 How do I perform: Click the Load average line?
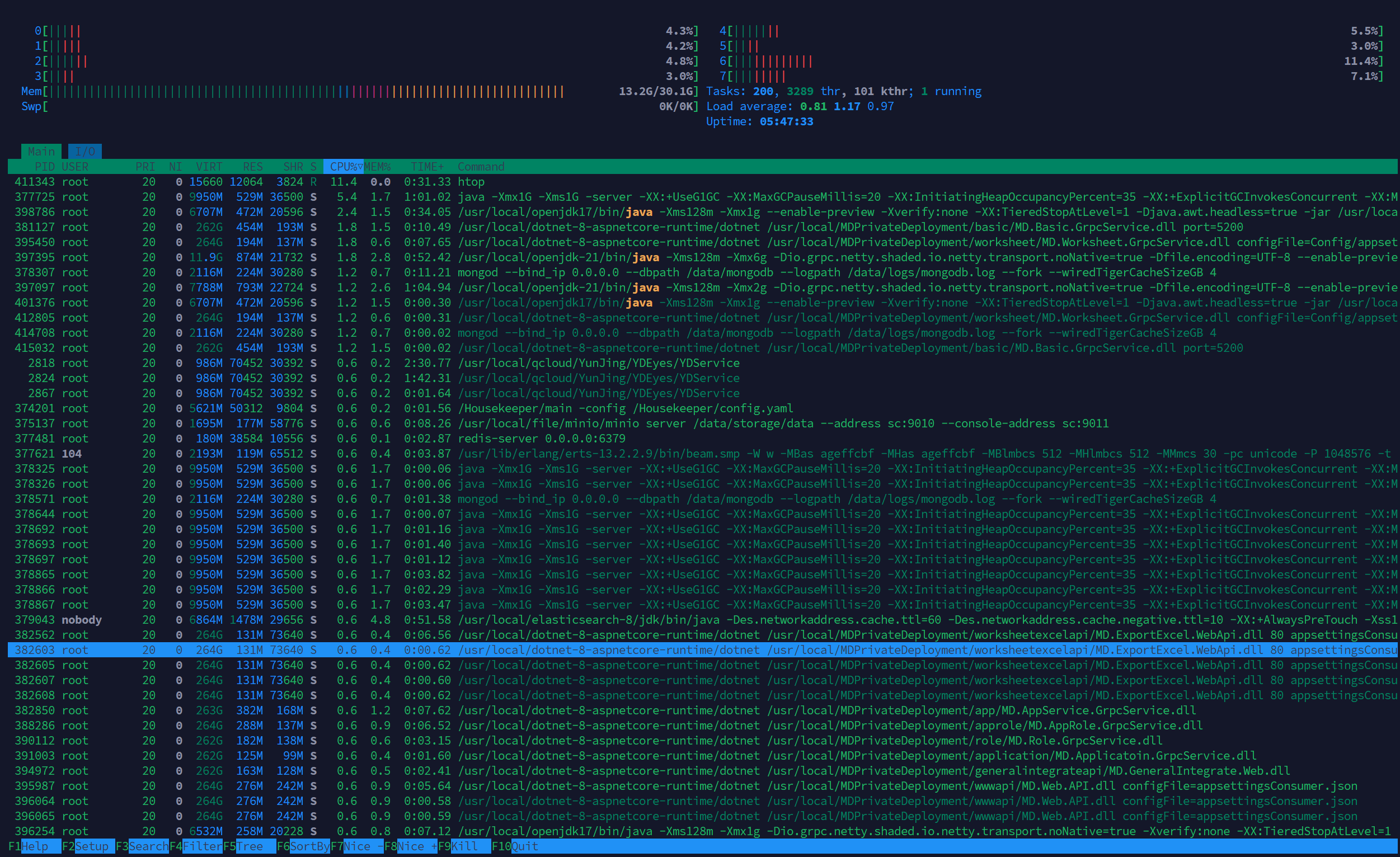[x=800, y=107]
